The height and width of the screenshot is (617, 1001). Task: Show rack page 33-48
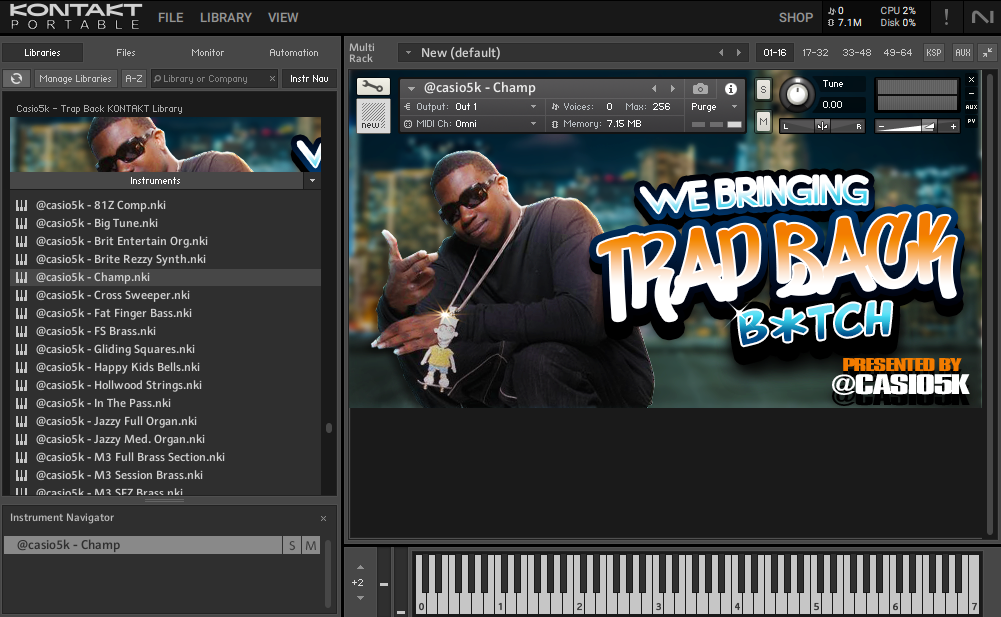tap(856, 52)
